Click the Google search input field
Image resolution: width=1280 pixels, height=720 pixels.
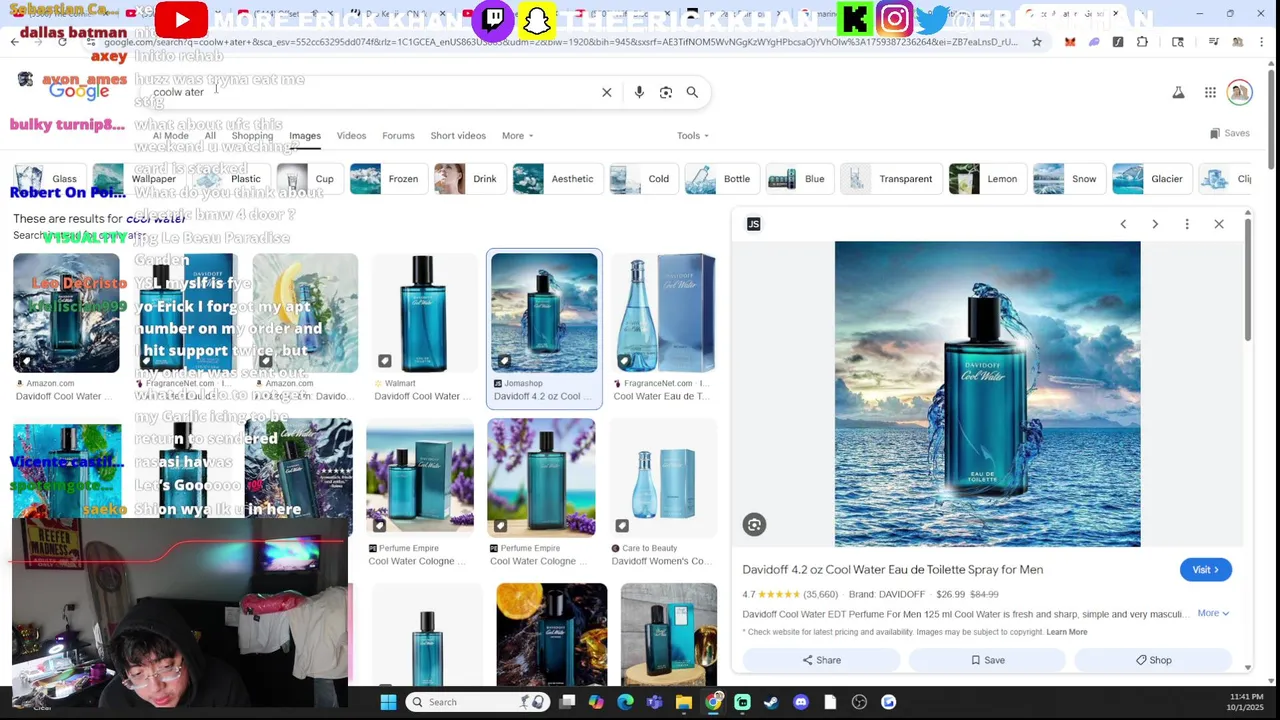click(x=370, y=92)
